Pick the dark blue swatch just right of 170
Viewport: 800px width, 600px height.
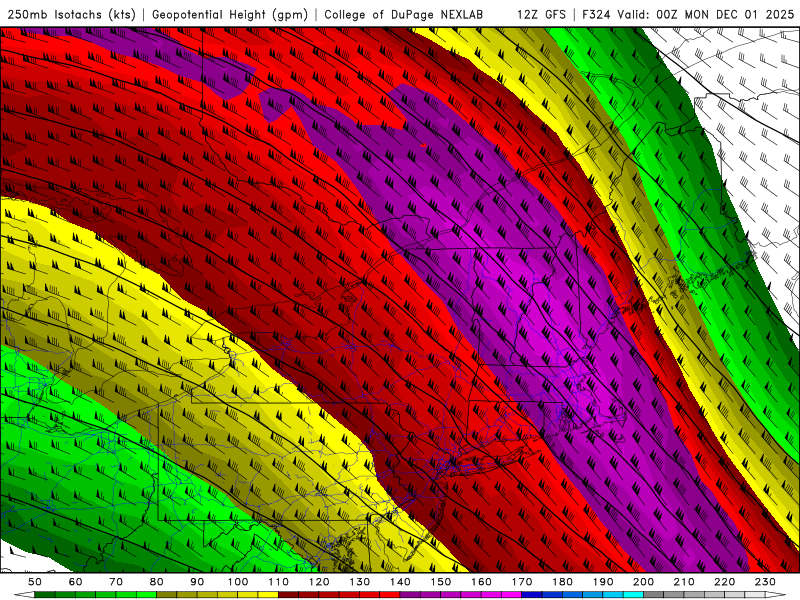[x=532, y=595]
